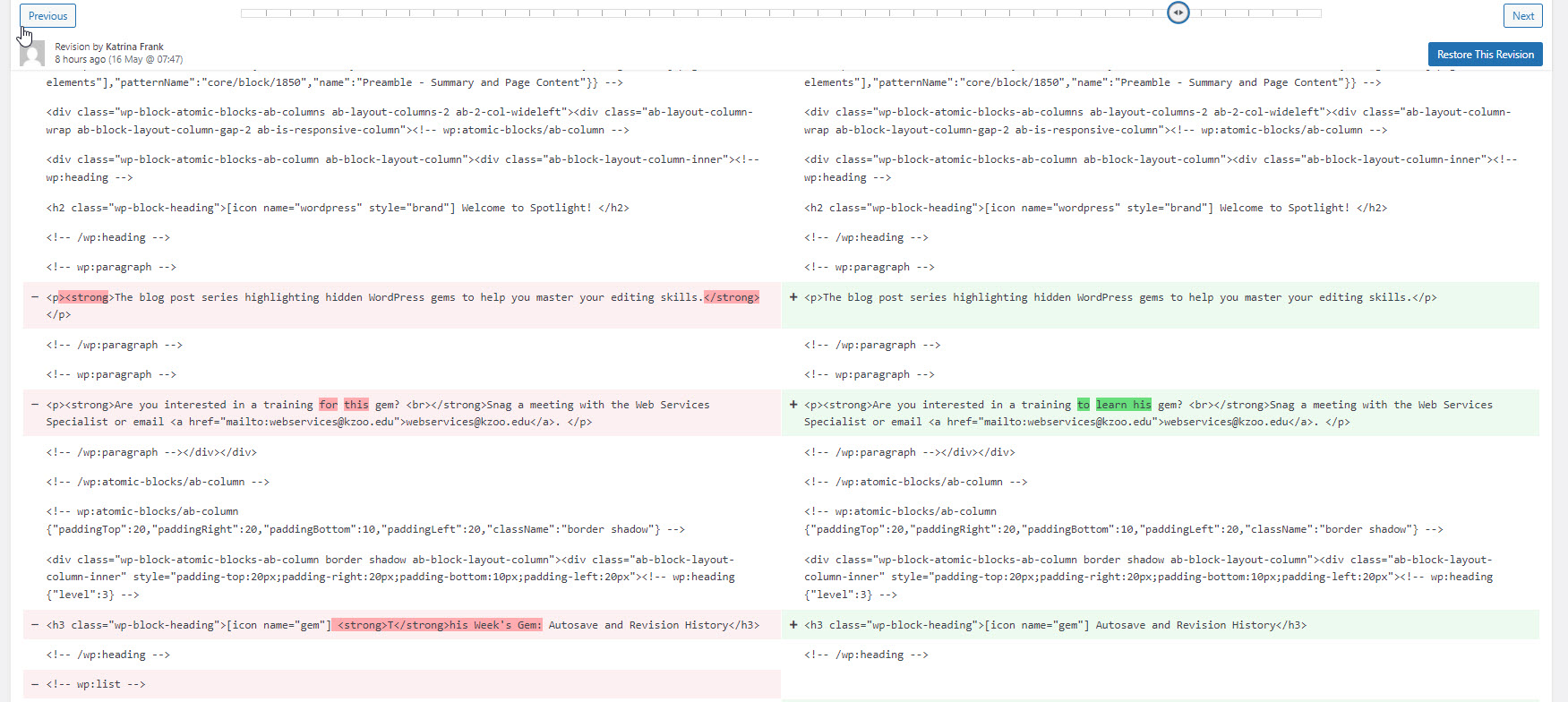Viewport: 1568px width, 702px height.
Task: Click left "paddingTop":20 attribute line
Action: pyautogui.click(x=365, y=529)
